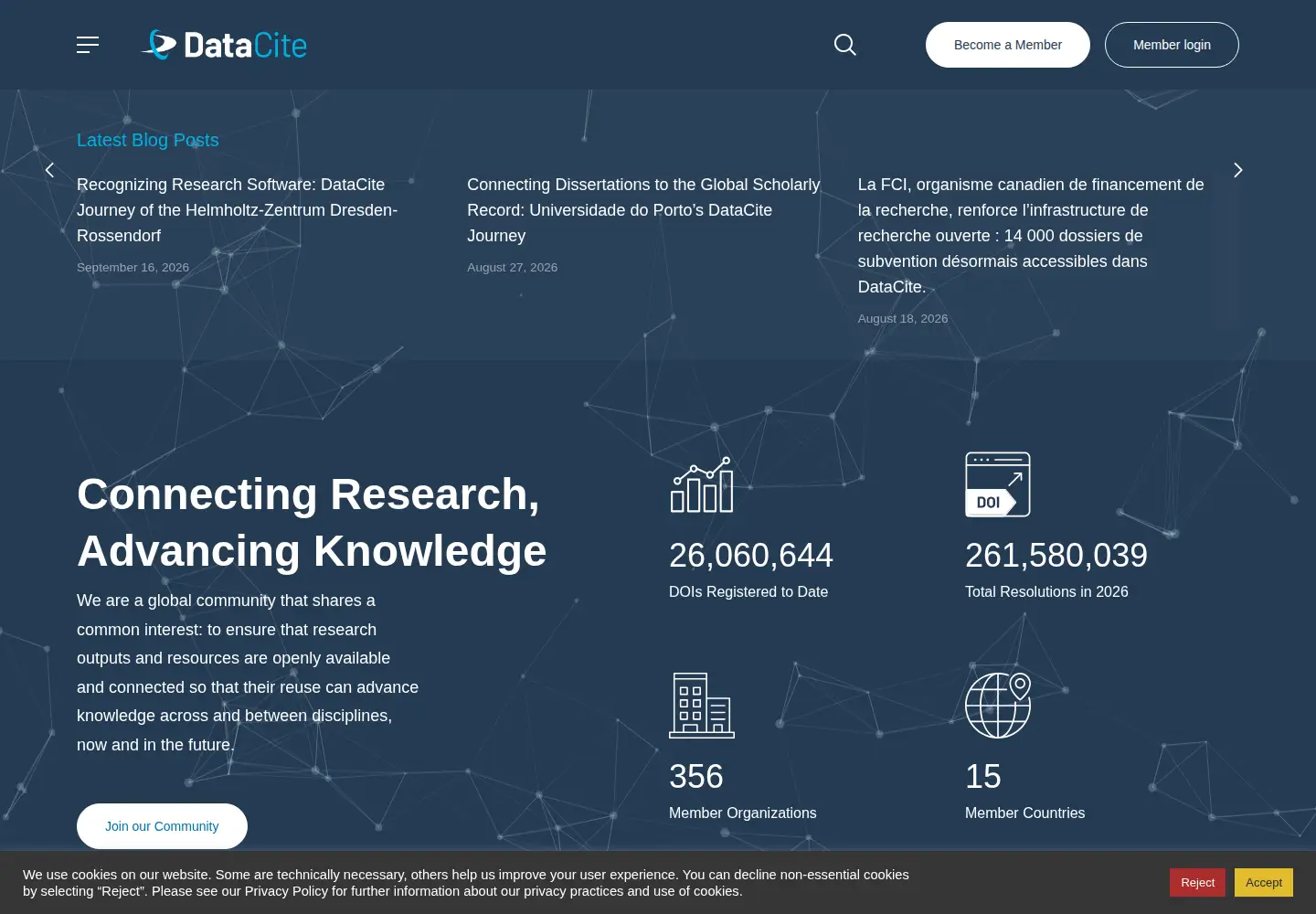This screenshot has width=1316, height=914.
Task: Click Become a Member button
Action: click(x=1008, y=45)
